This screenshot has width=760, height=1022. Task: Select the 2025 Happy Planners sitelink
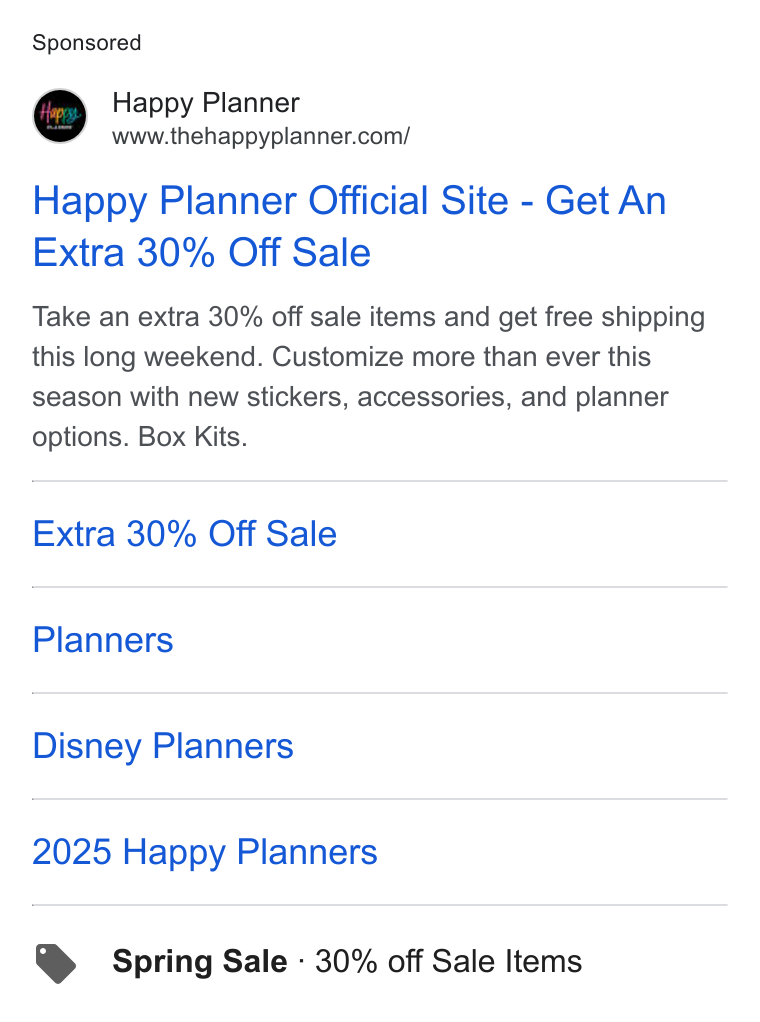205,852
